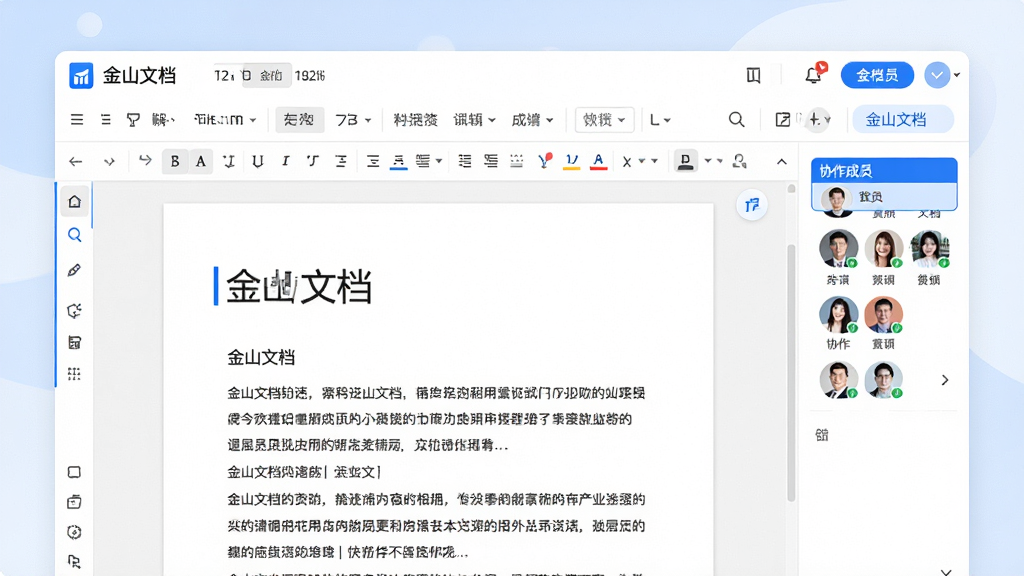
Task: Click the target circle icon in left sidebar
Action: tap(74, 532)
